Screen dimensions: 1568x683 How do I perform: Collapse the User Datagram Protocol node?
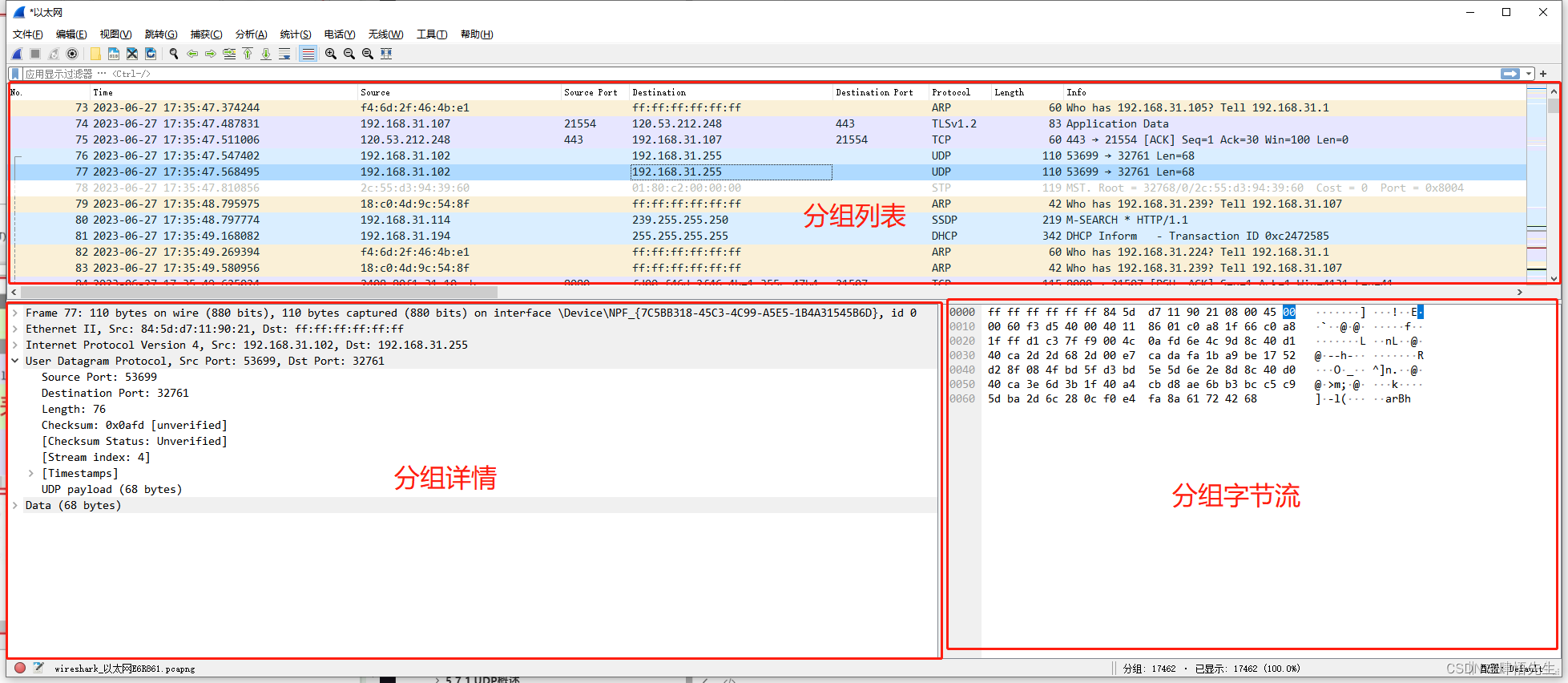click(15, 361)
